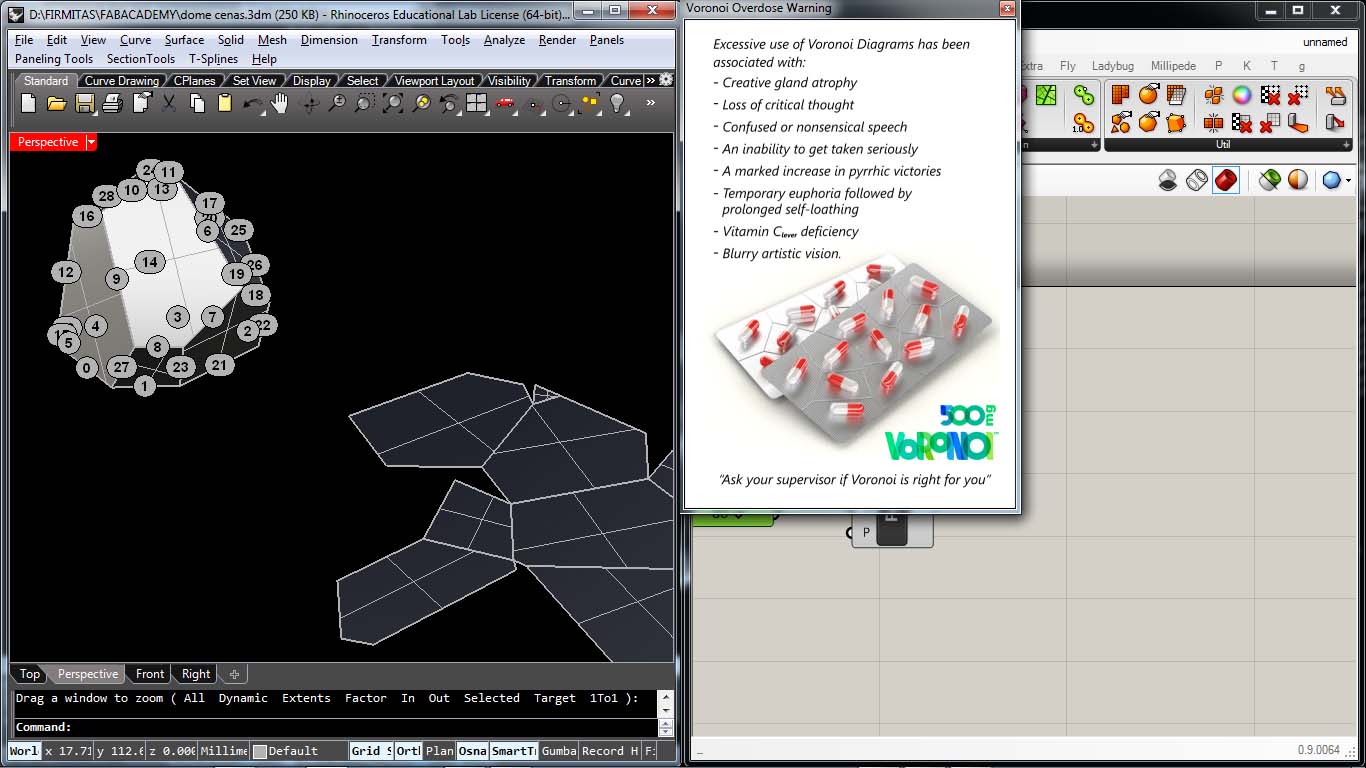Switch to the Top viewport tab
Viewport: 1366px width, 768px height.
30,674
